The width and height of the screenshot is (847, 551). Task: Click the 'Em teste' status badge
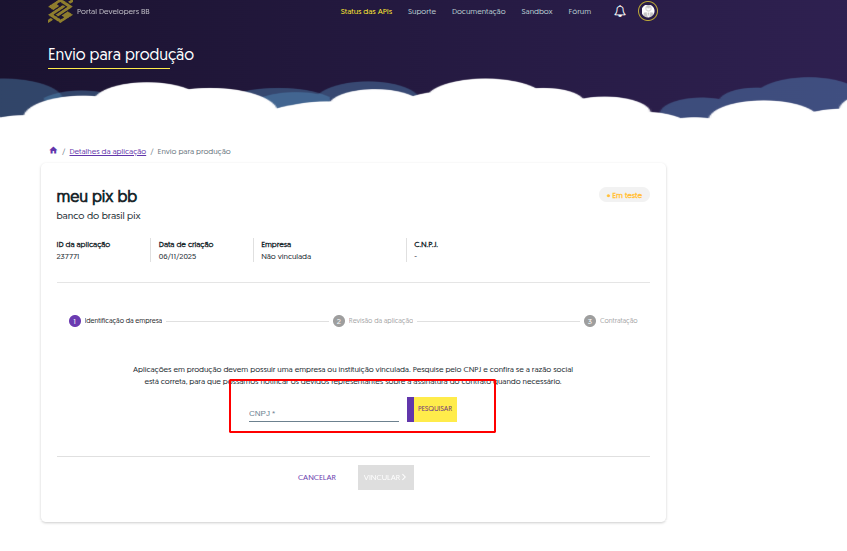click(x=624, y=195)
